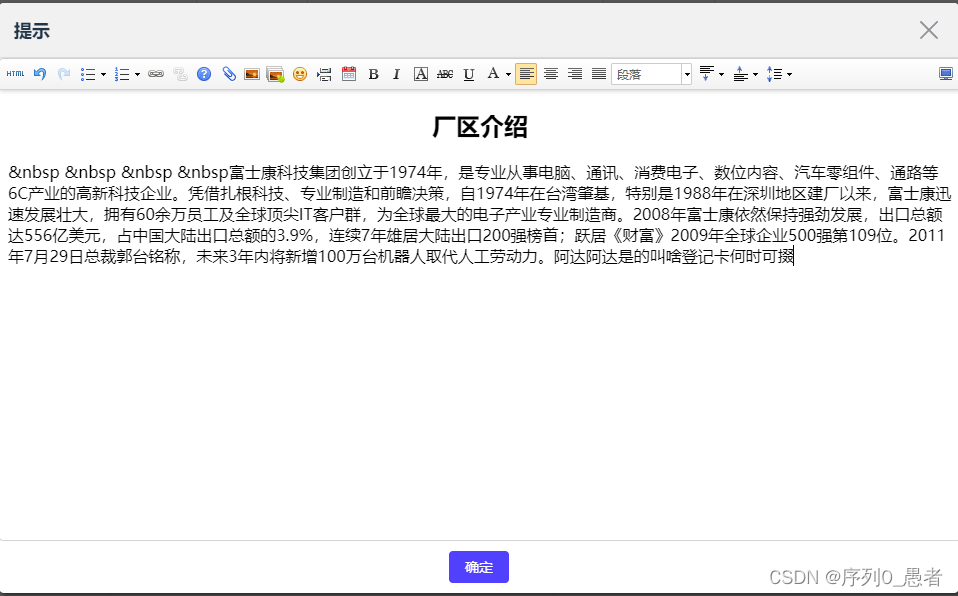Open the insert date calendar tool
Image resolution: width=958 pixels, height=596 pixels.
click(x=348, y=73)
